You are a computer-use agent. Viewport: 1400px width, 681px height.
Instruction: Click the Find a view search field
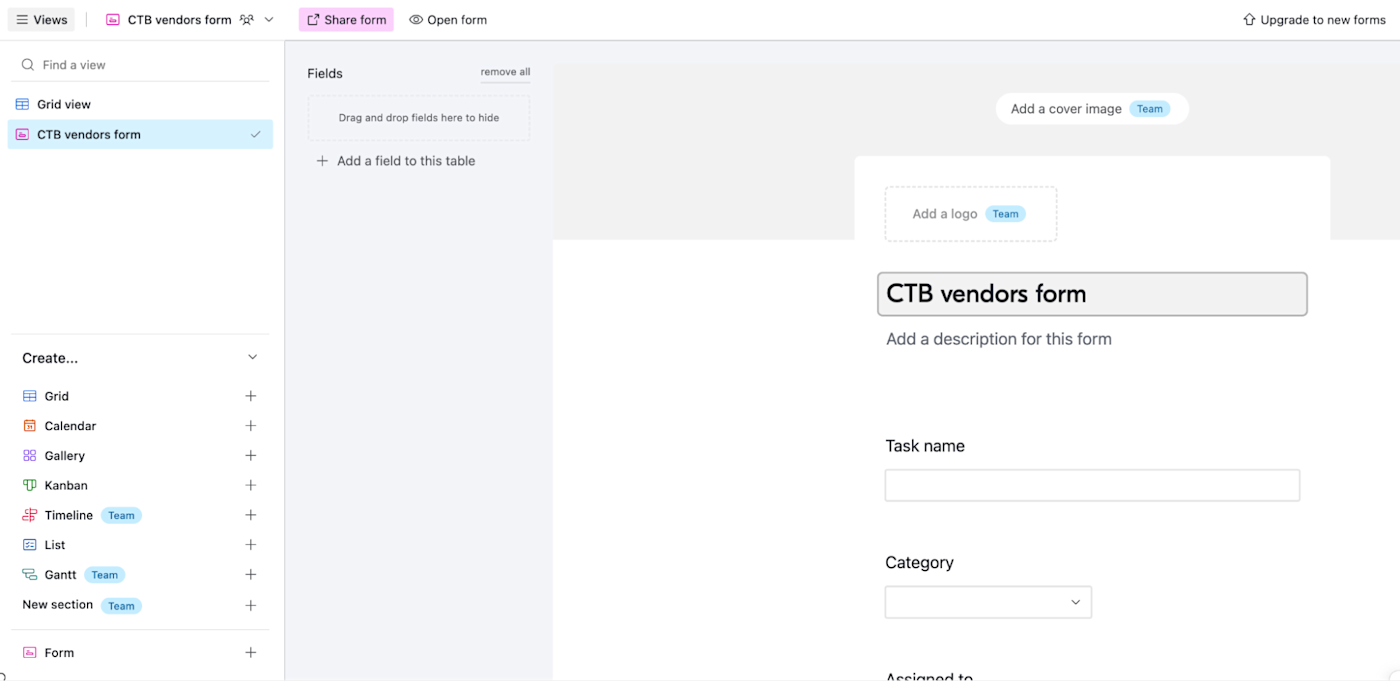(x=140, y=65)
